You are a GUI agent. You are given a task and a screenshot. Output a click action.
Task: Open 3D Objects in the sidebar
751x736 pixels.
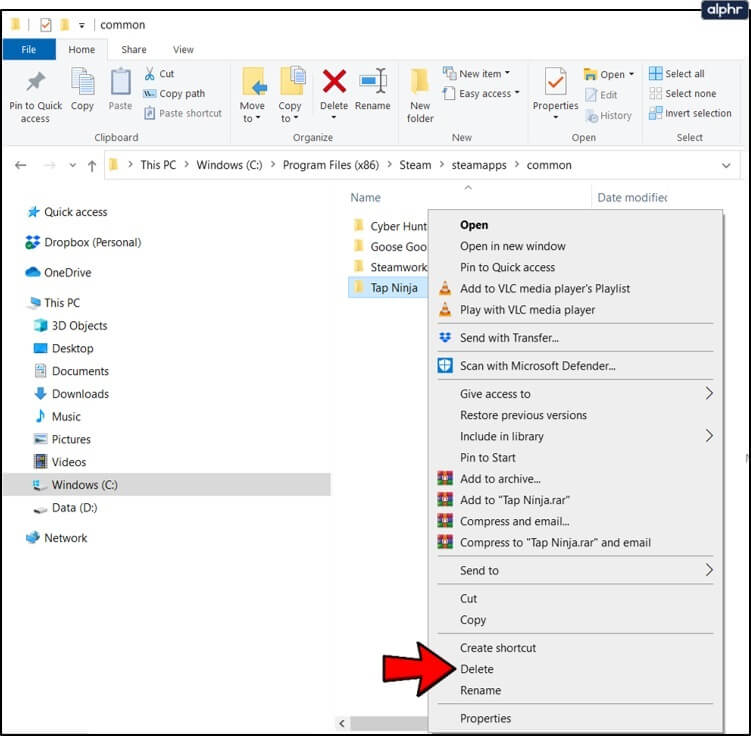point(70,326)
